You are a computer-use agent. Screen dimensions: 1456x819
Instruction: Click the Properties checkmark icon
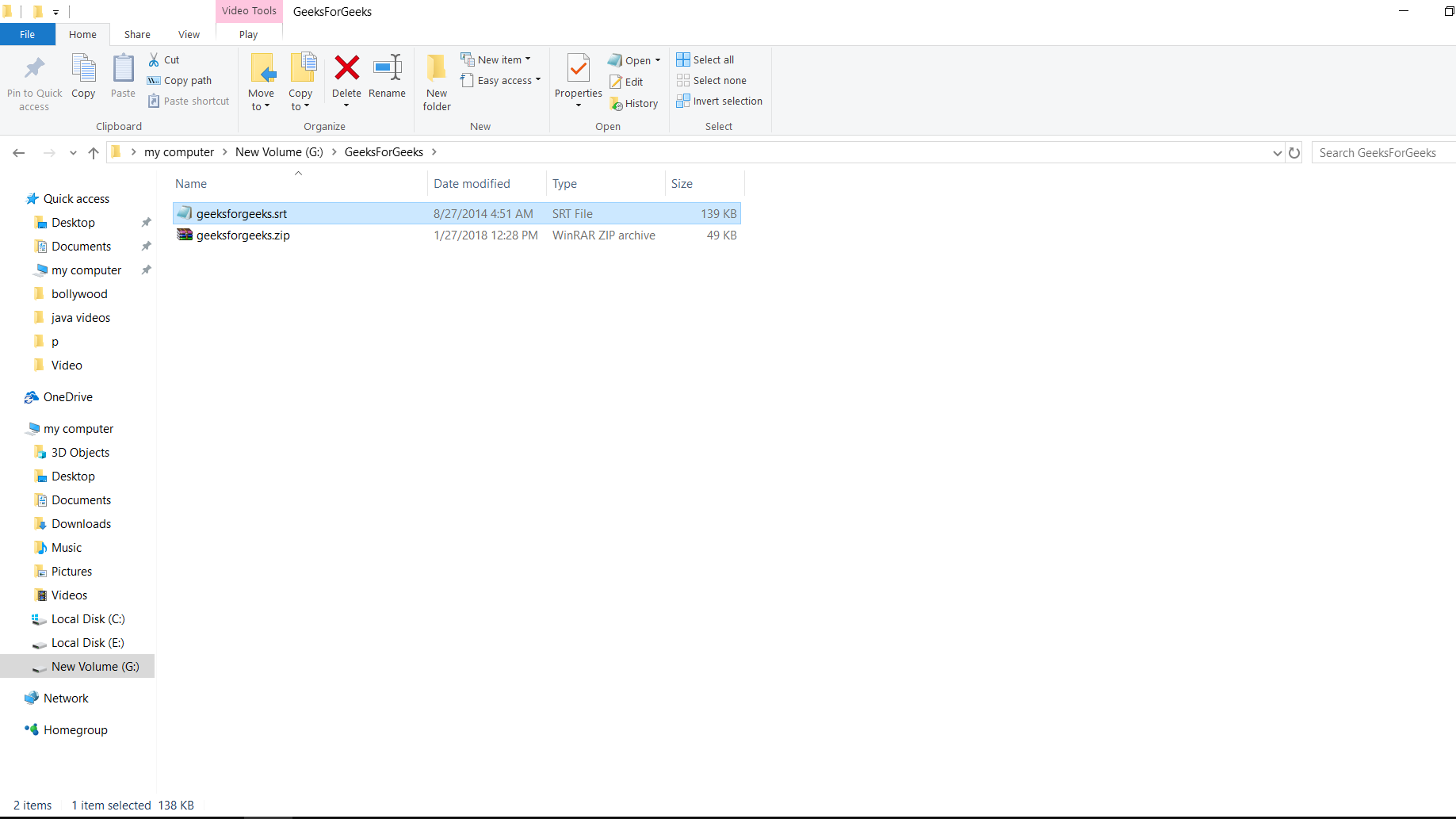pyautogui.click(x=579, y=68)
